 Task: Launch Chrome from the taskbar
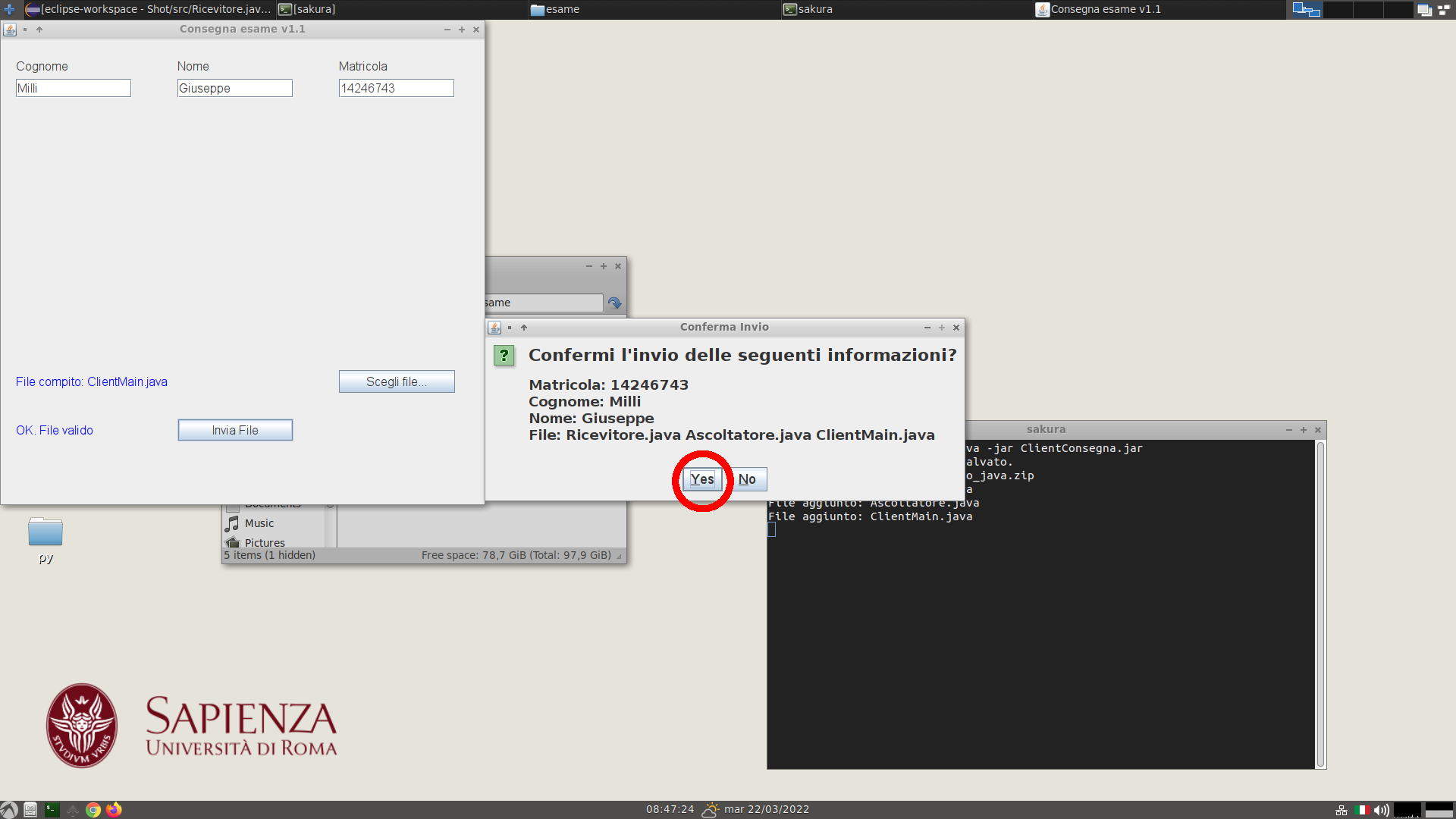point(93,810)
